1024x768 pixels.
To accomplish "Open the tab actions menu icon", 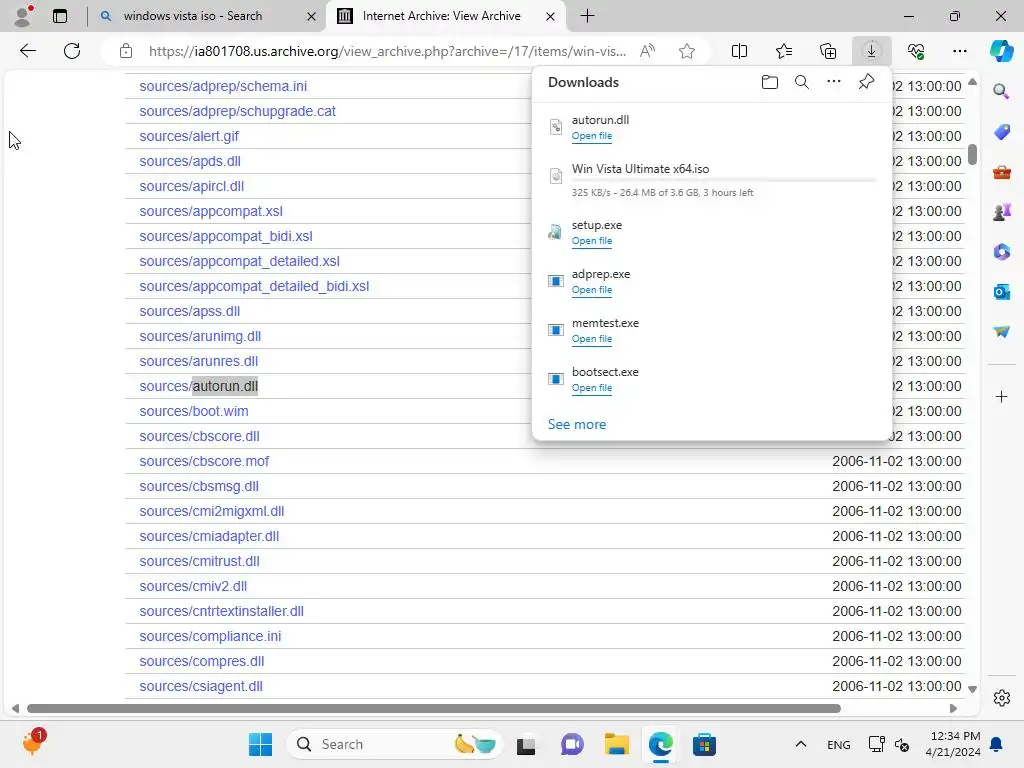I will tap(59, 16).
